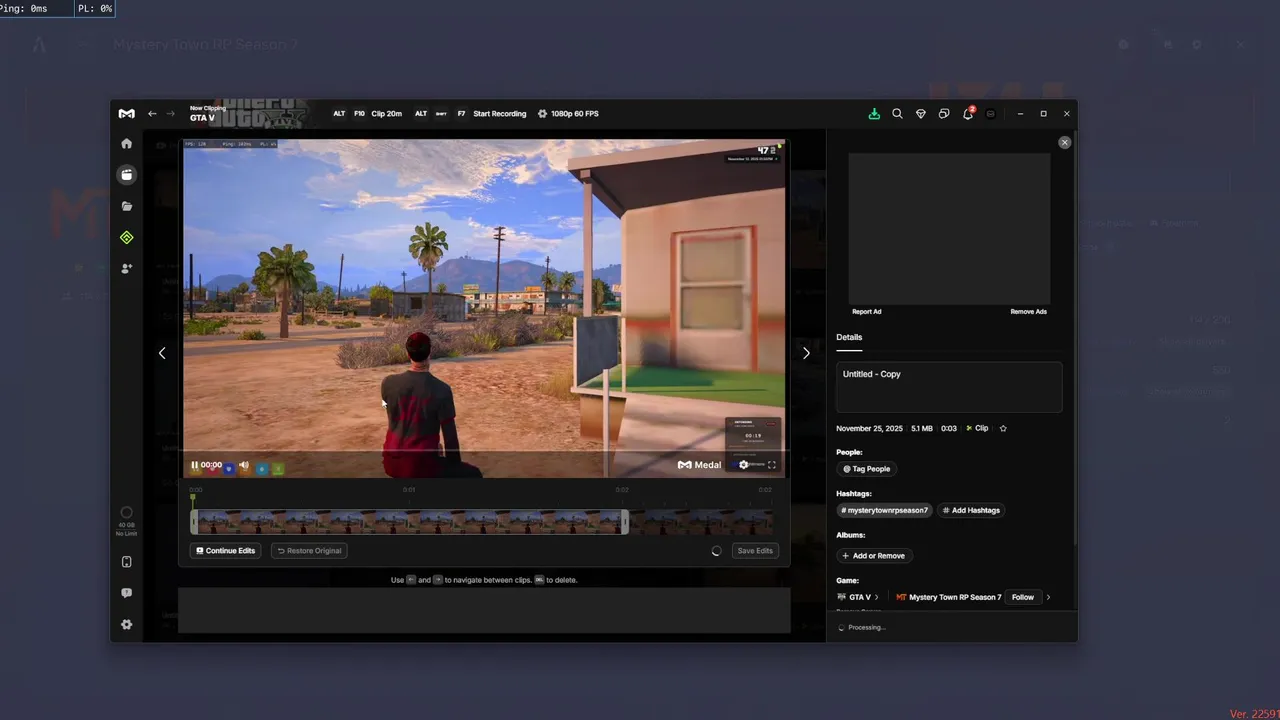Click the green download icon
The height and width of the screenshot is (720, 1280).
coord(874,114)
